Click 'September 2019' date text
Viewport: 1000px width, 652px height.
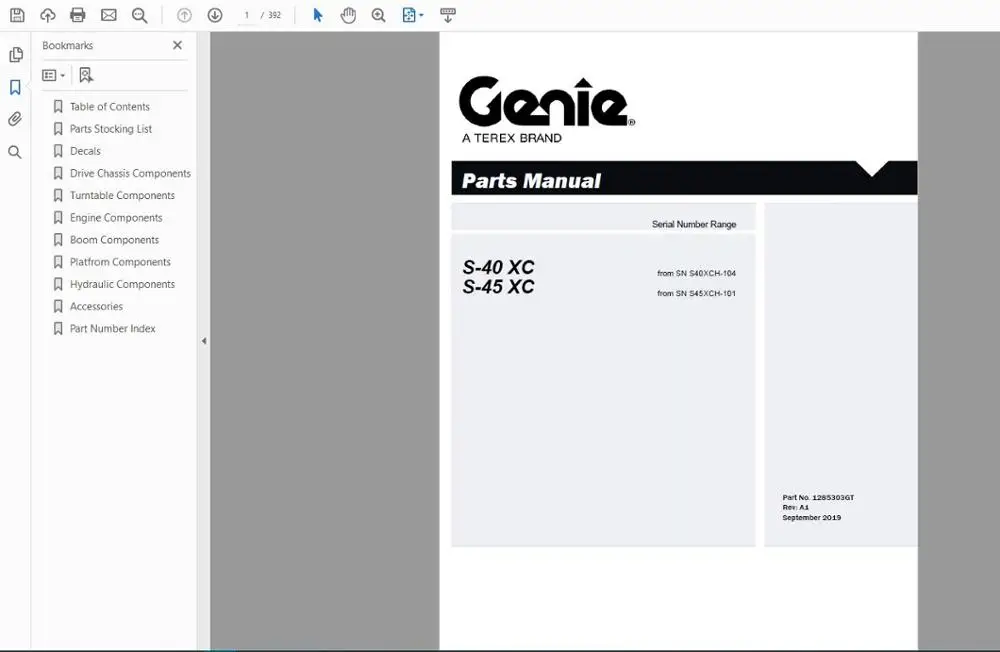tap(812, 517)
